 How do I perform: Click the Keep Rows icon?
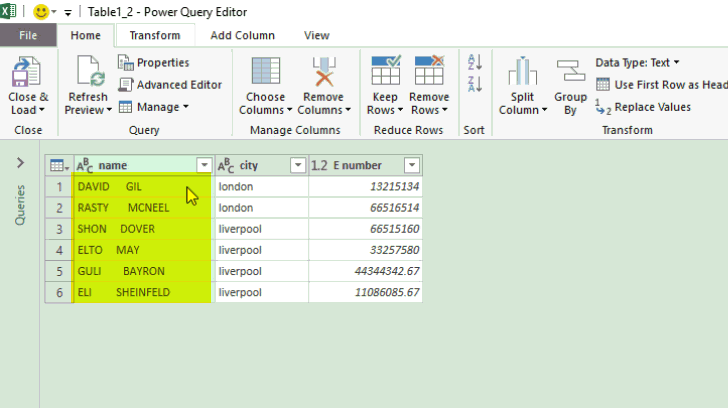385,70
